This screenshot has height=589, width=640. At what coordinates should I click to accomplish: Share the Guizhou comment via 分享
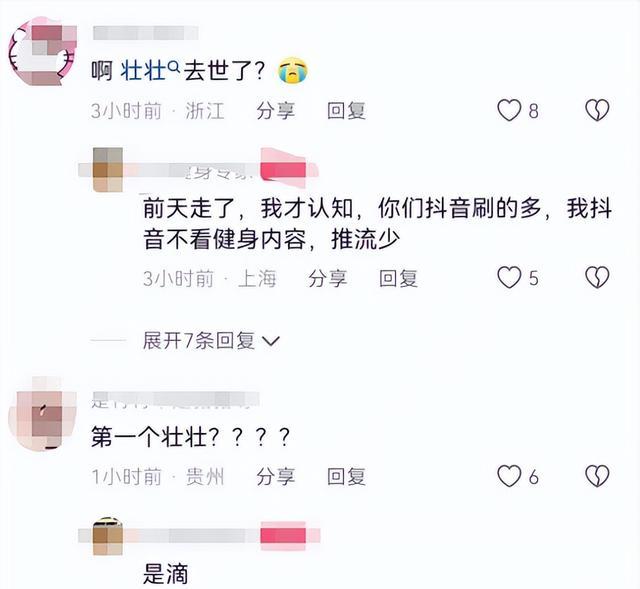(x=276, y=476)
